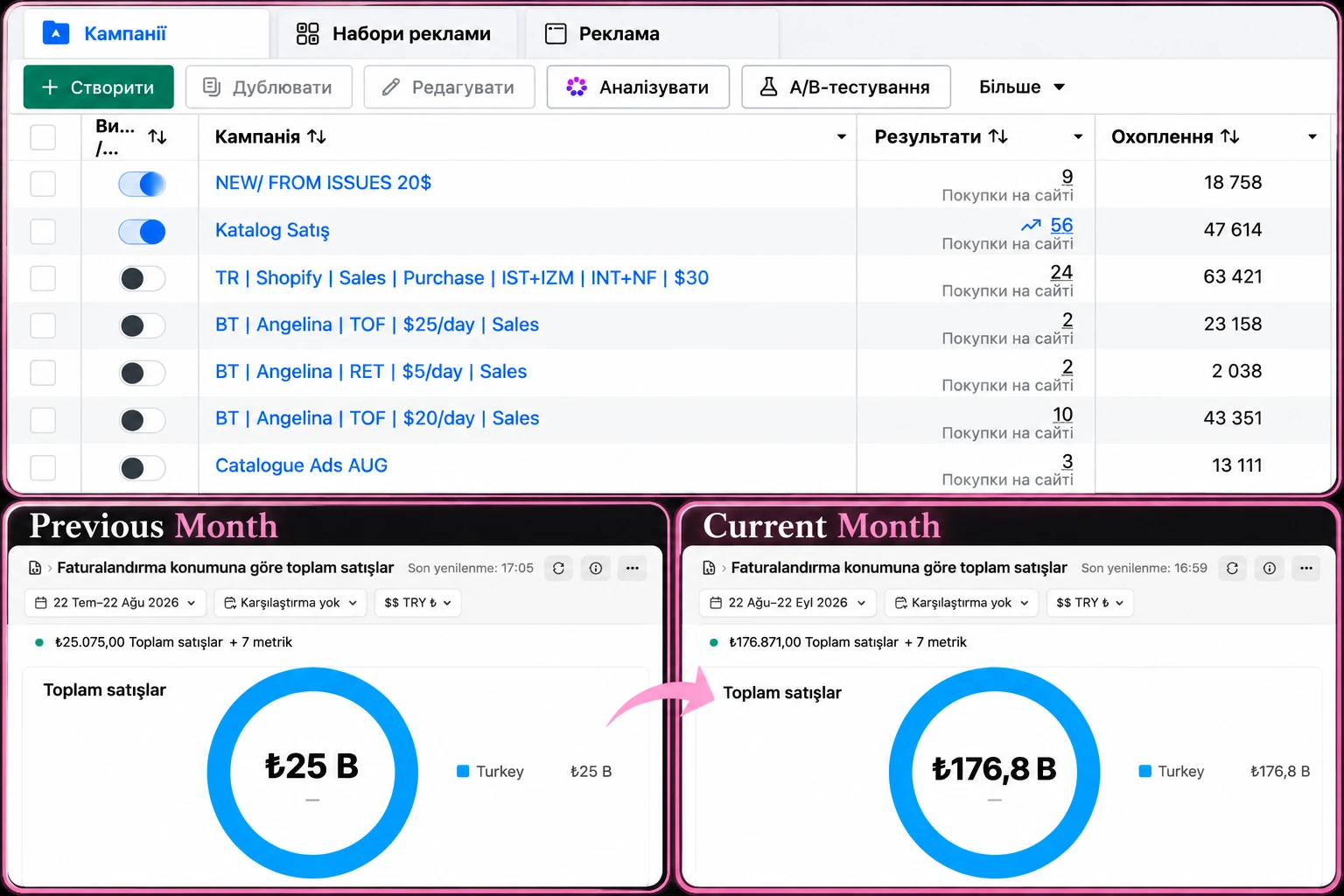The width and height of the screenshot is (1344, 896).
Task: Click the Реклама window icon
Action: click(556, 34)
